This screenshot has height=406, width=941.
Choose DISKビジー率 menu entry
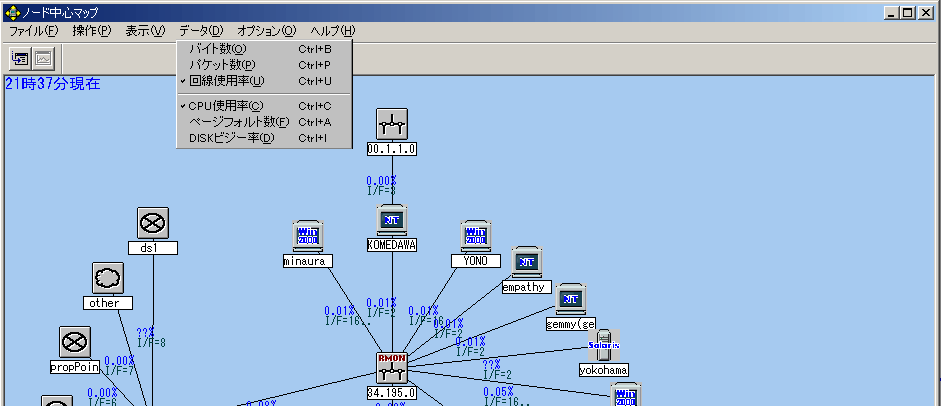point(264,139)
